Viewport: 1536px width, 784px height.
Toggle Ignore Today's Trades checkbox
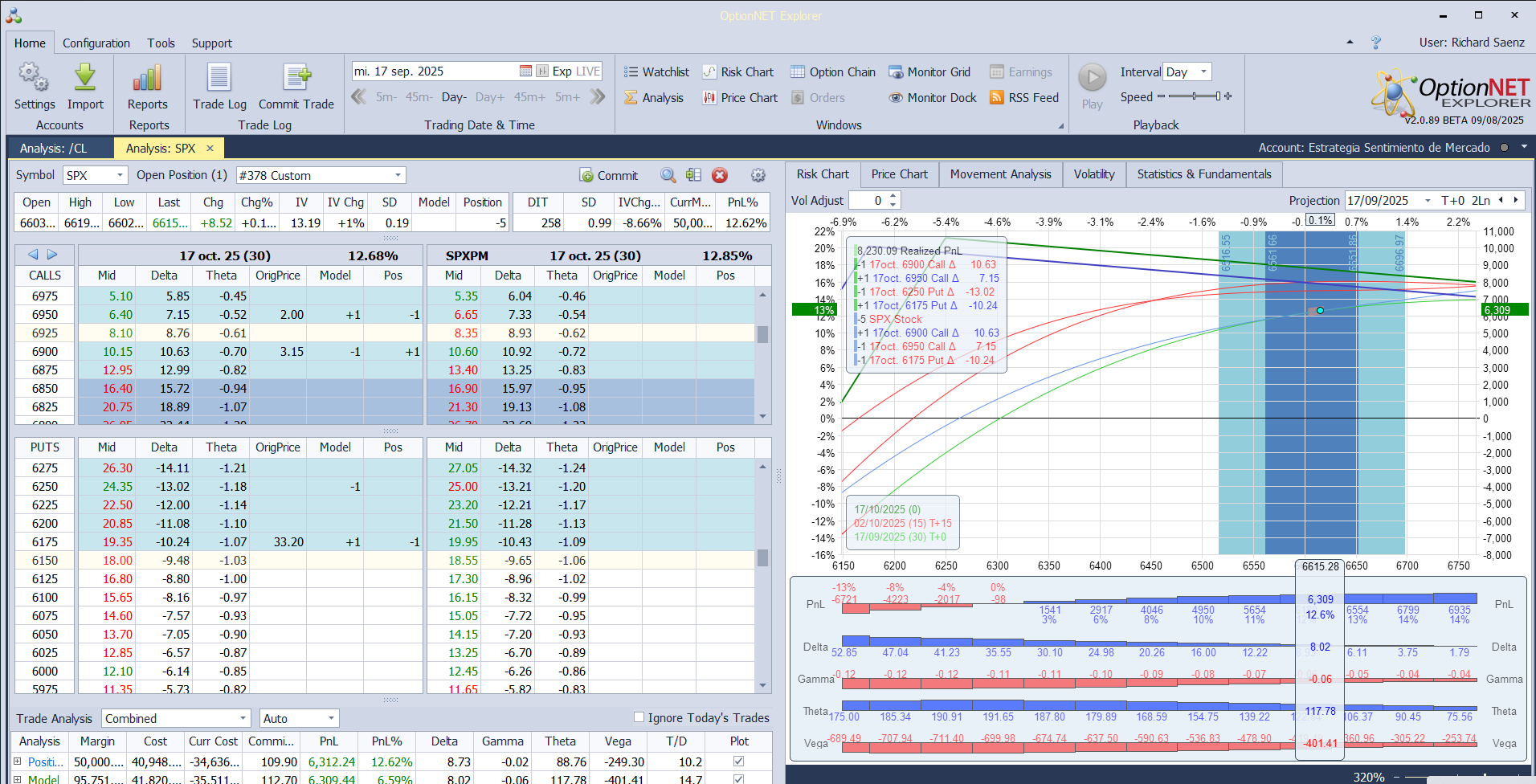pyautogui.click(x=639, y=717)
